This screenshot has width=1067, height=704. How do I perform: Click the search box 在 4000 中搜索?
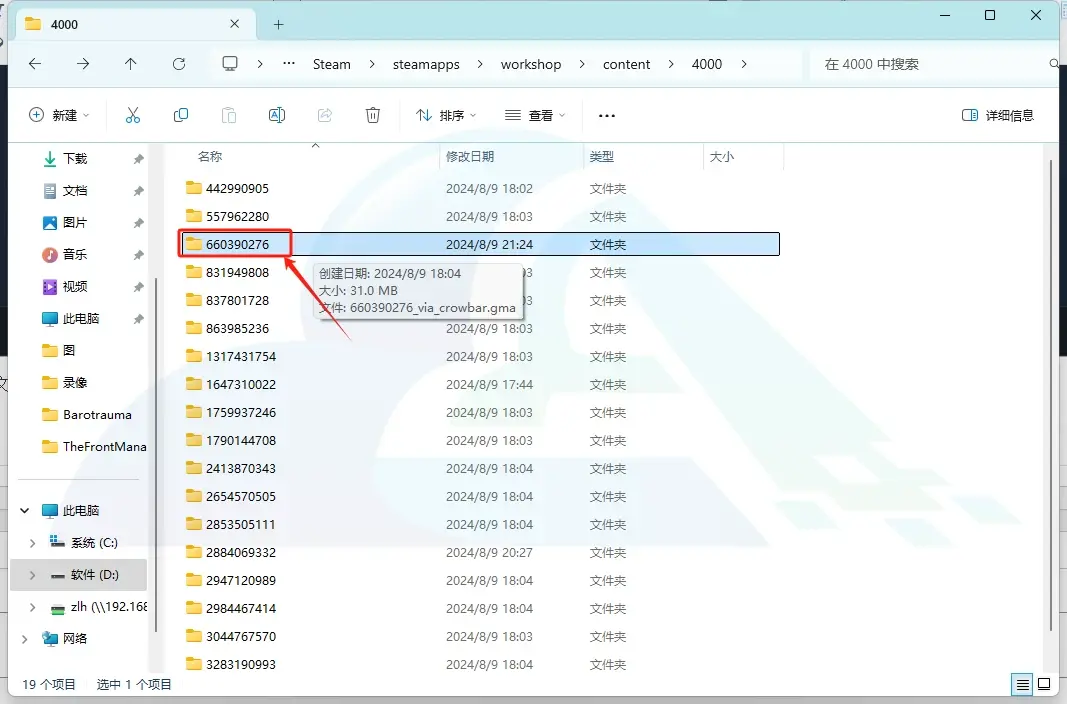pyautogui.click(x=934, y=64)
